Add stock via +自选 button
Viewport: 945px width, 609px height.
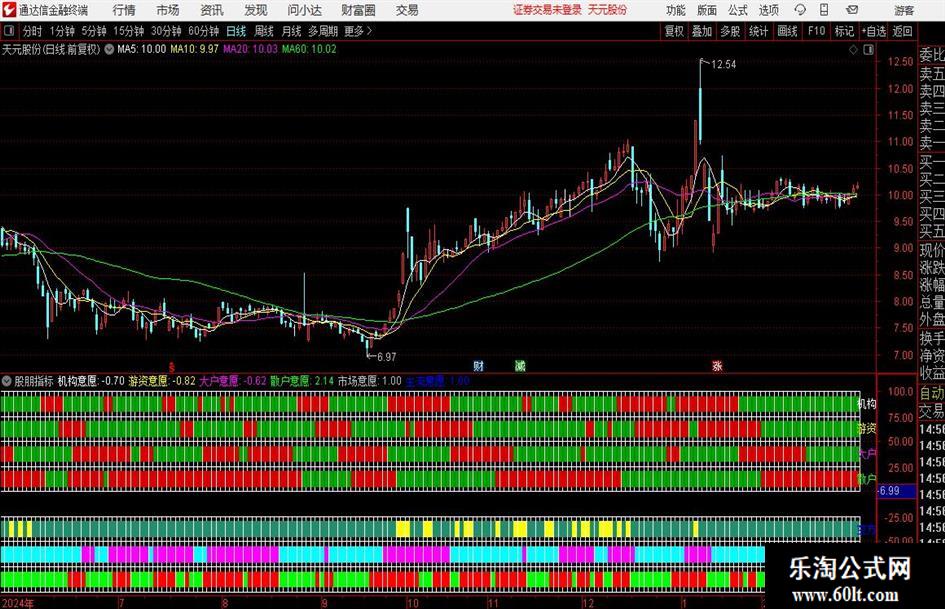(x=873, y=31)
